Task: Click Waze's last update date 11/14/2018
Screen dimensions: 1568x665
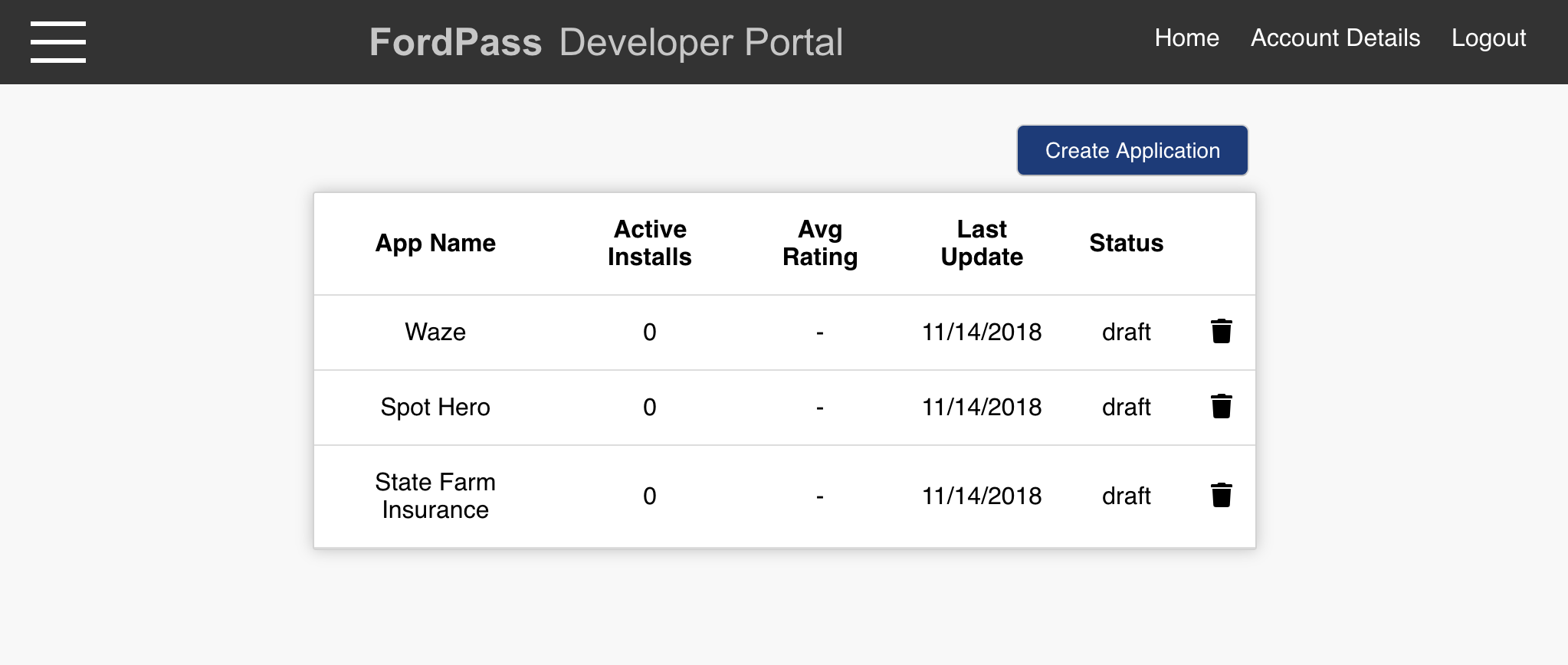Action: [982, 332]
